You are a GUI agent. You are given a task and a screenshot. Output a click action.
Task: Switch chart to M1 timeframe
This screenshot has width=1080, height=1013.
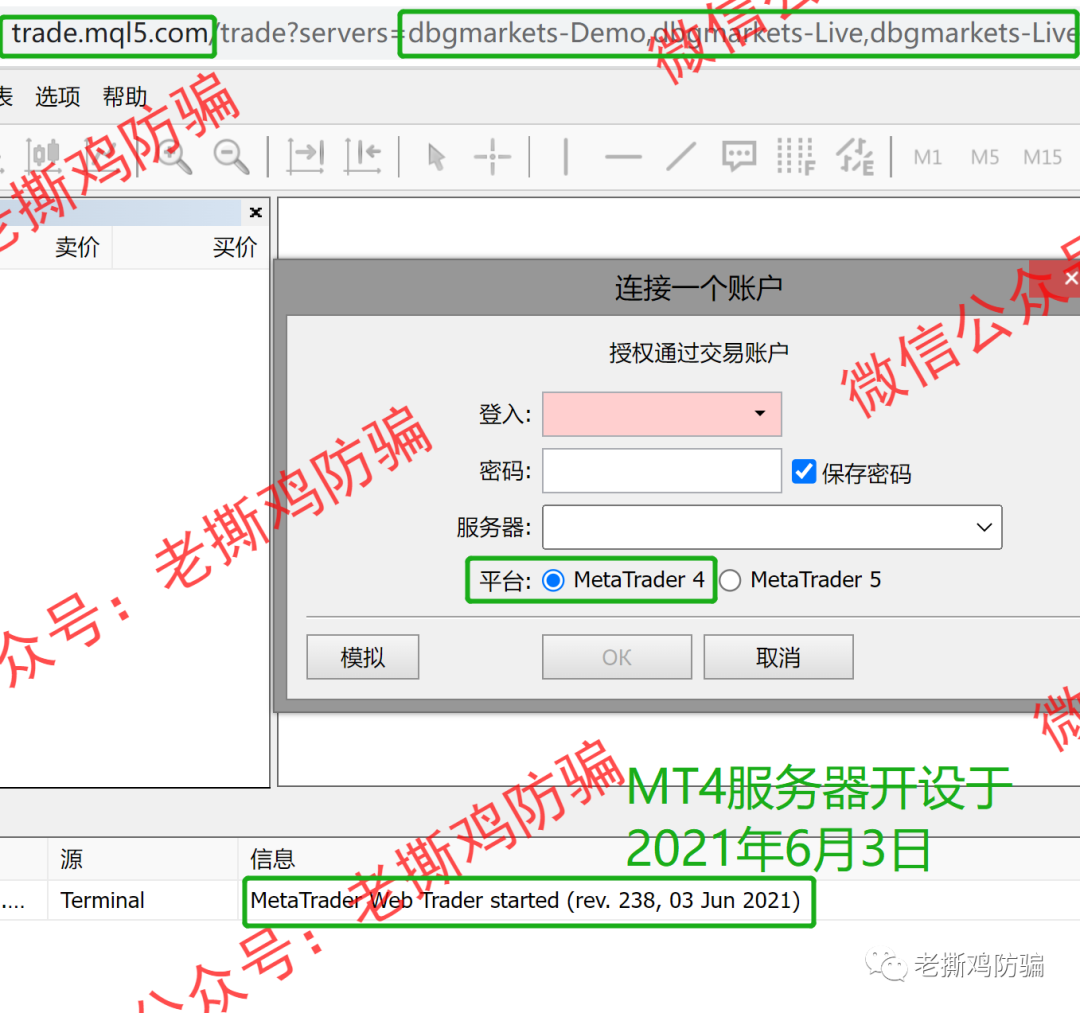(927, 157)
